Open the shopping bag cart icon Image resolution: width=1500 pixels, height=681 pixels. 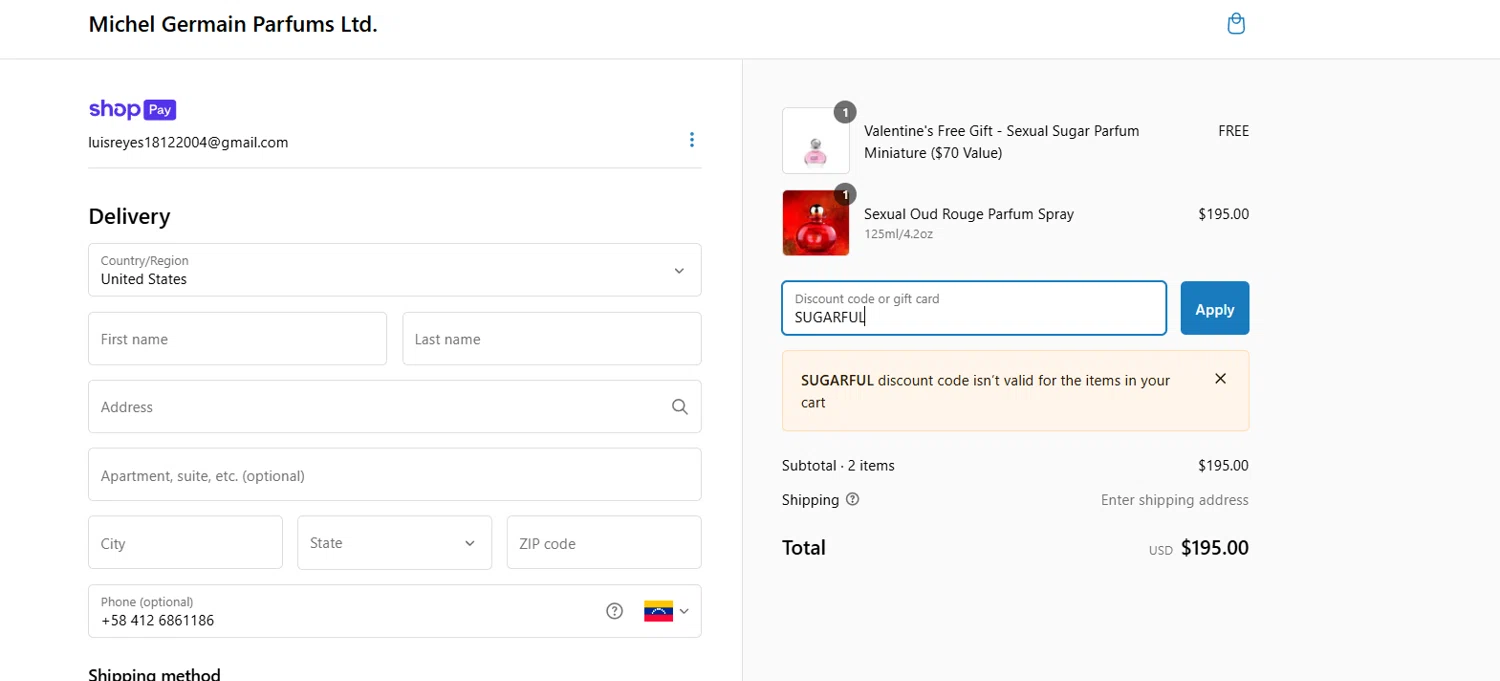click(x=1236, y=24)
